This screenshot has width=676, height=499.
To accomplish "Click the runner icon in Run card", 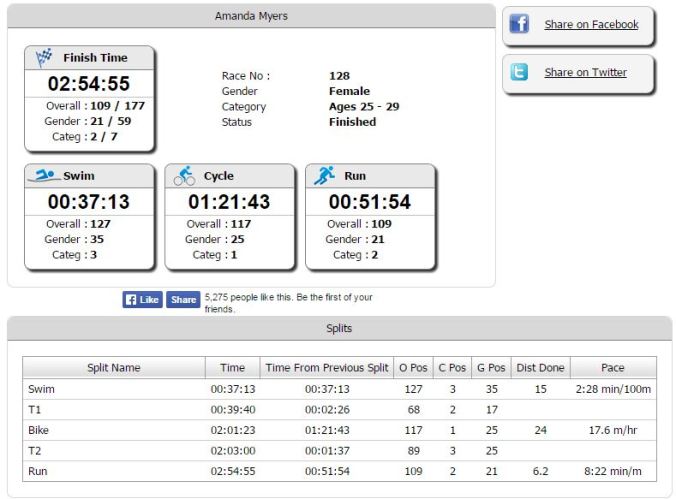I will point(325,176).
